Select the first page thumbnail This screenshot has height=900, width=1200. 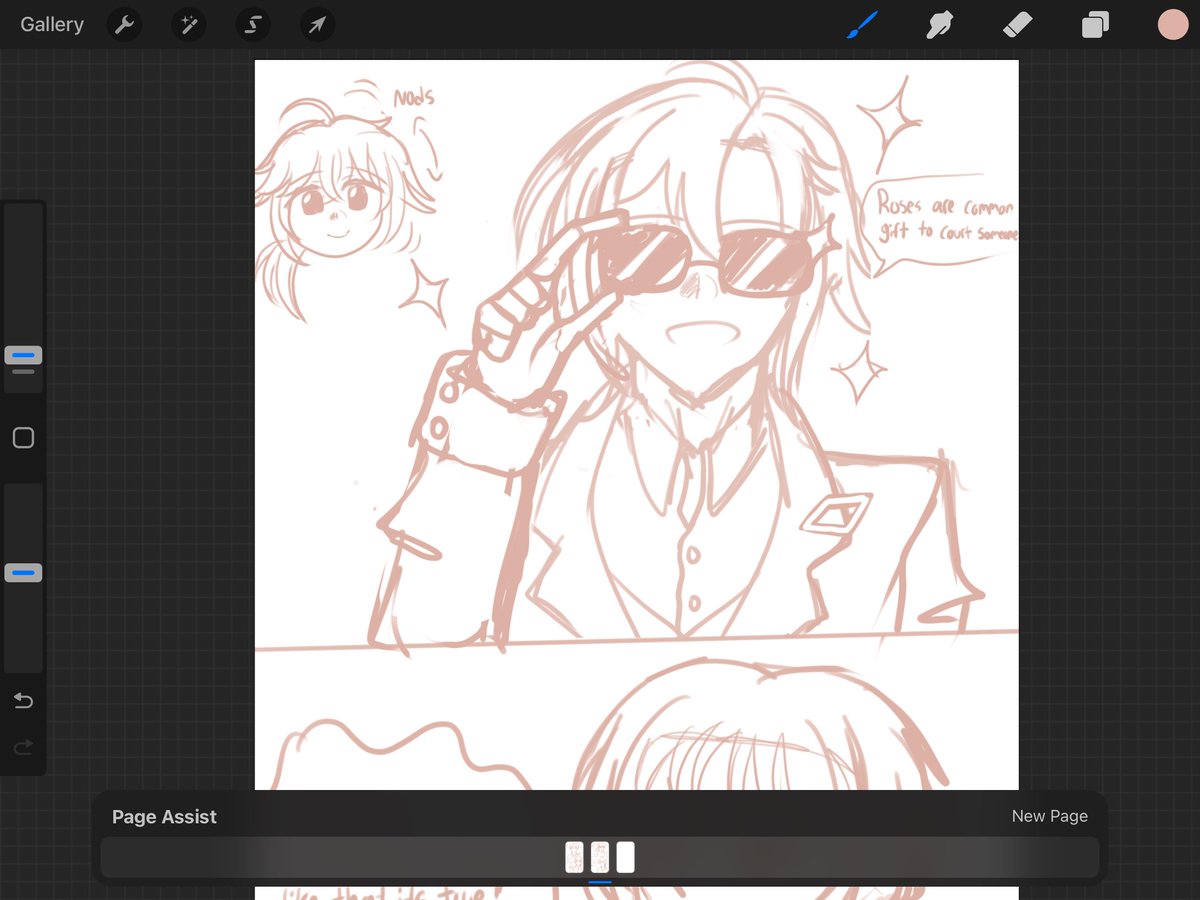574,857
